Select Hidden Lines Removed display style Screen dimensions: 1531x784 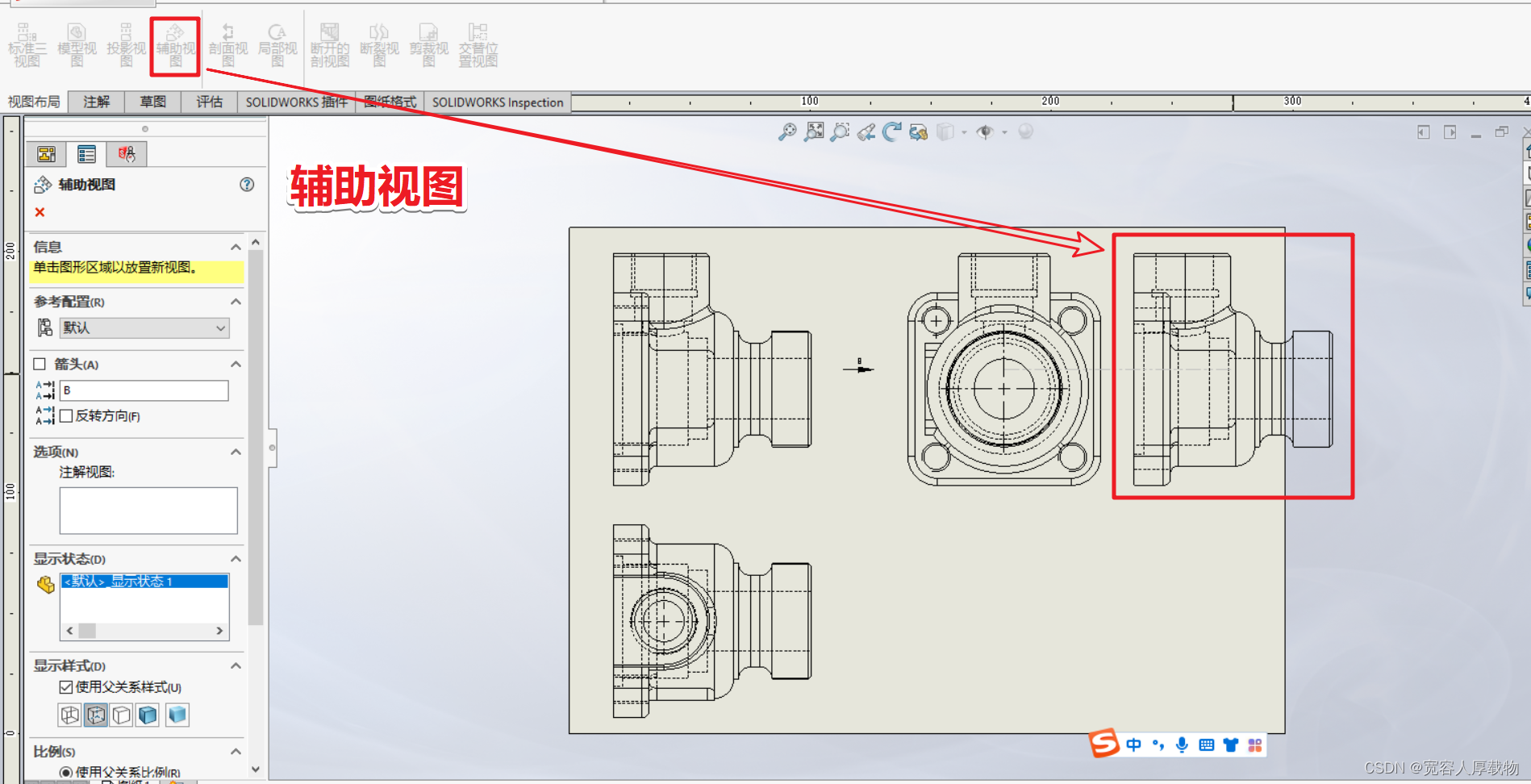coord(122,715)
